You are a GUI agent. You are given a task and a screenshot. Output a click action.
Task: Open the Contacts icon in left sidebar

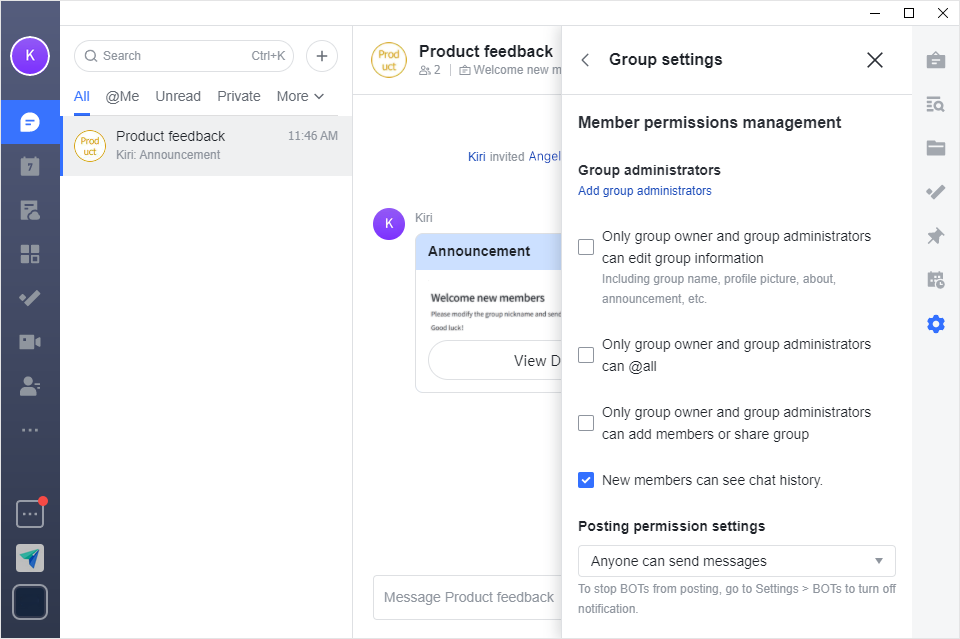[30, 386]
